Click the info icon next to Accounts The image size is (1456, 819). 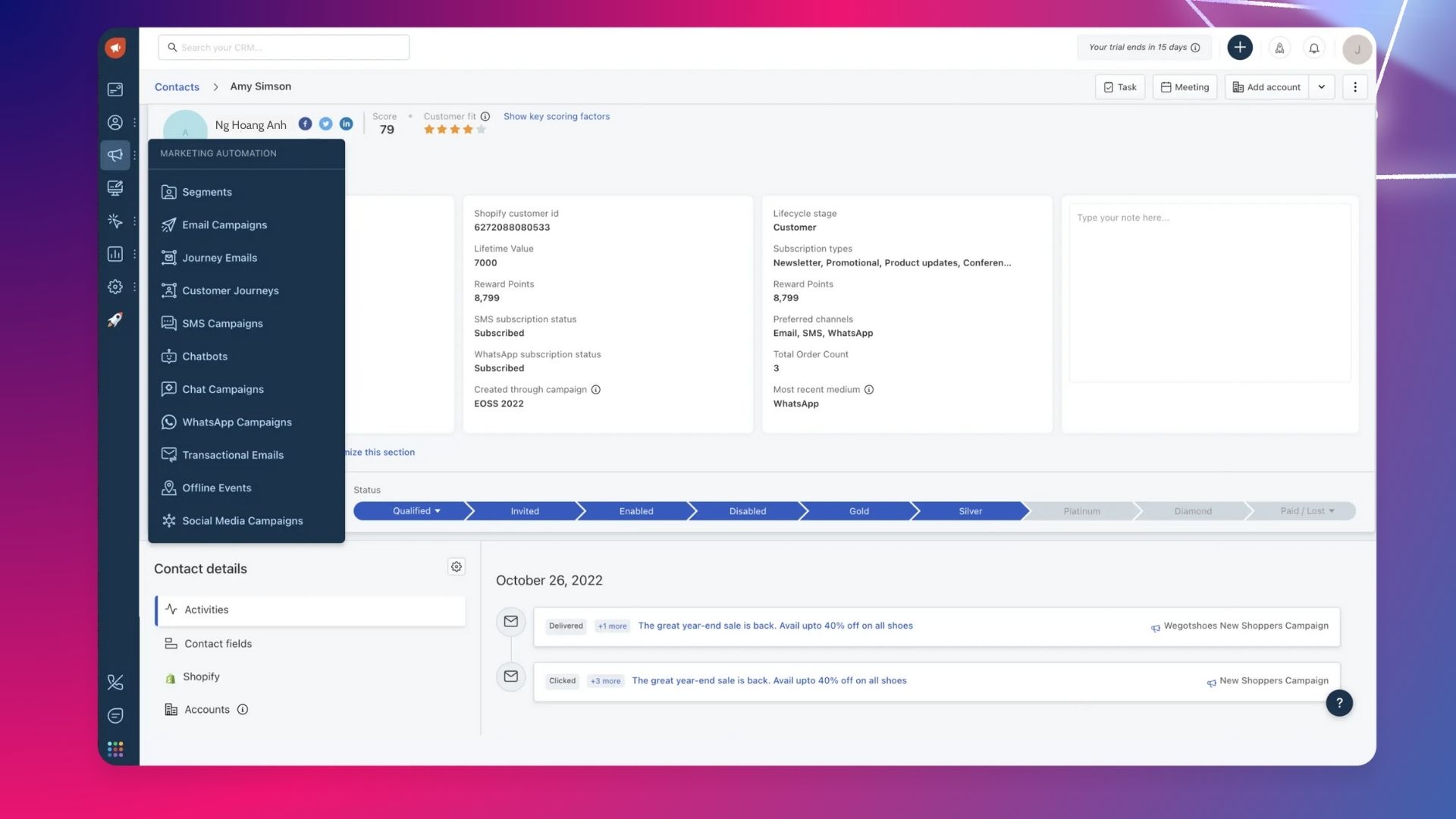(243, 710)
